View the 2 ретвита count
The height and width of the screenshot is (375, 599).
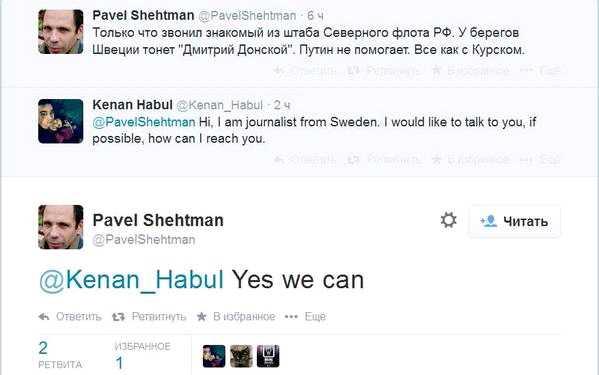(60, 355)
